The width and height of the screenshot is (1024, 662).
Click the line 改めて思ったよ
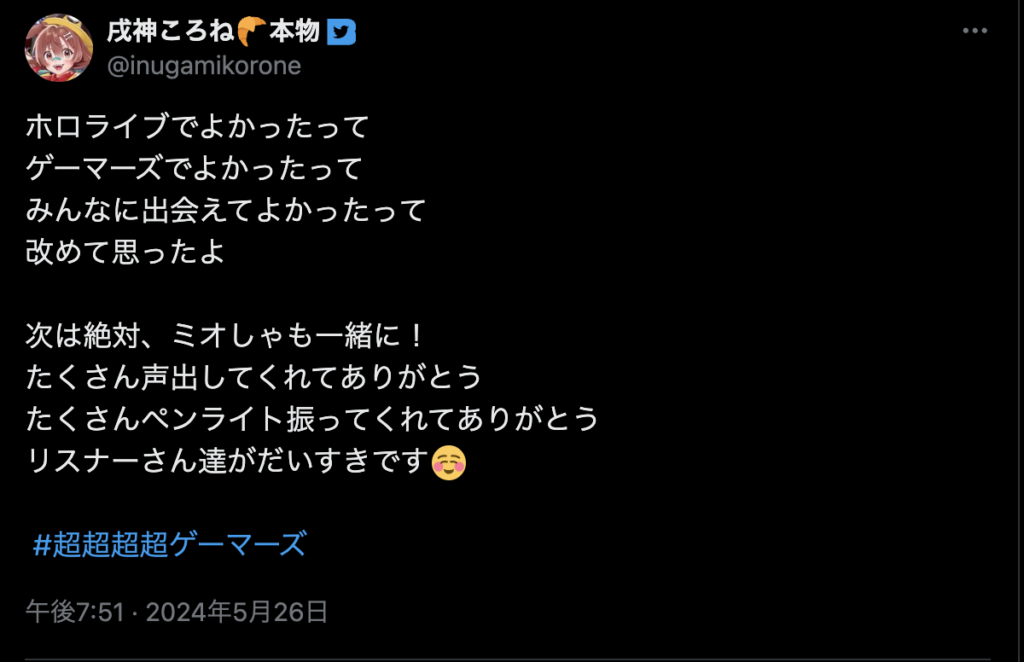click(x=125, y=252)
